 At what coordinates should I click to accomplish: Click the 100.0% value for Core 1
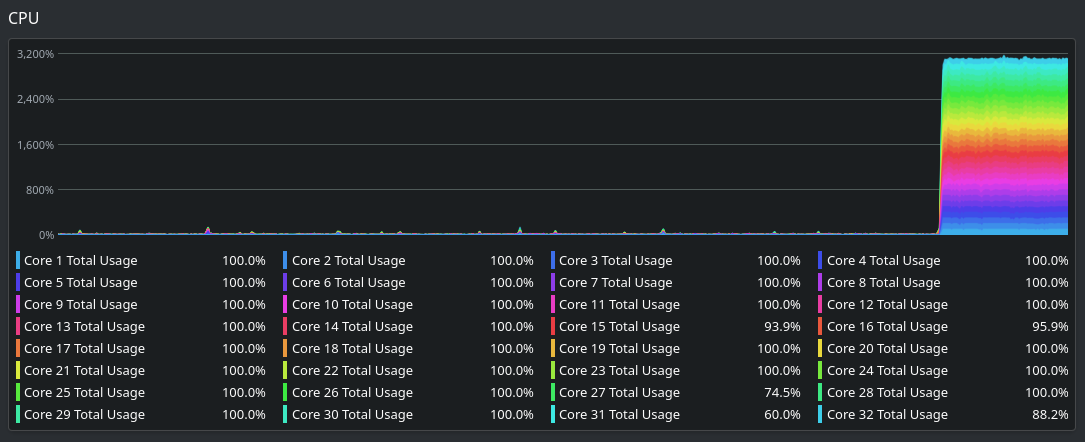tap(244, 261)
